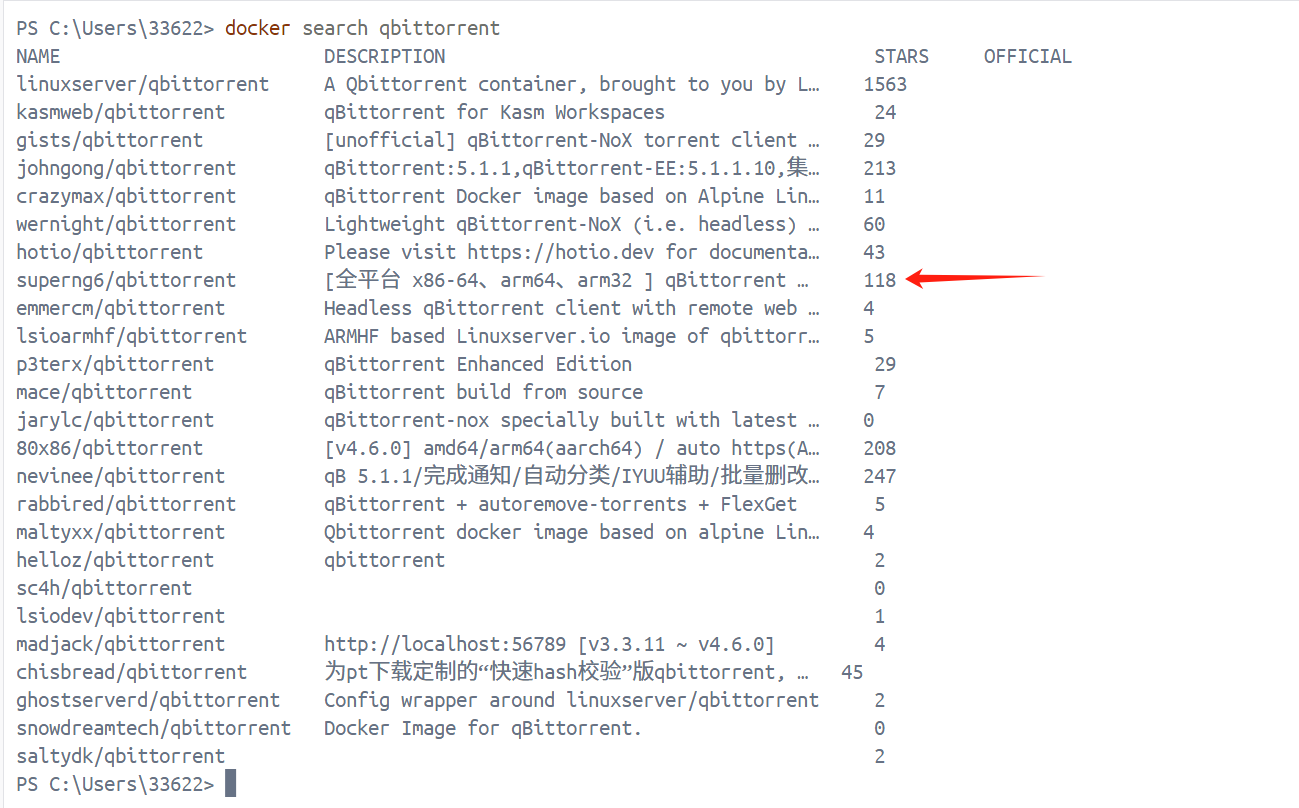Click the chisbread/qbittorrent image name
The width and height of the screenshot is (1299, 808).
pyautogui.click(x=131, y=673)
